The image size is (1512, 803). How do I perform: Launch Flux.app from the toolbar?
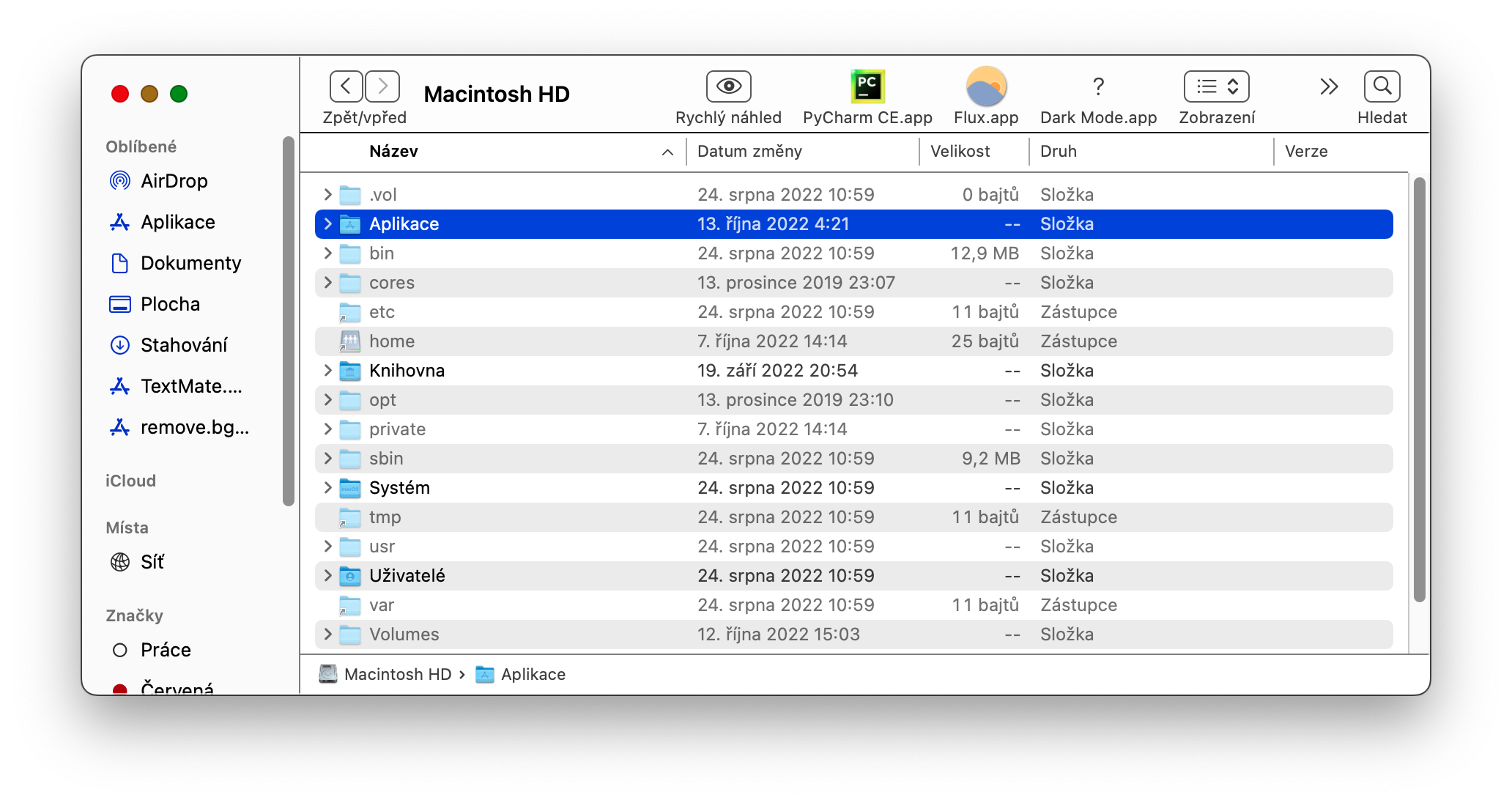pyautogui.click(x=986, y=86)
